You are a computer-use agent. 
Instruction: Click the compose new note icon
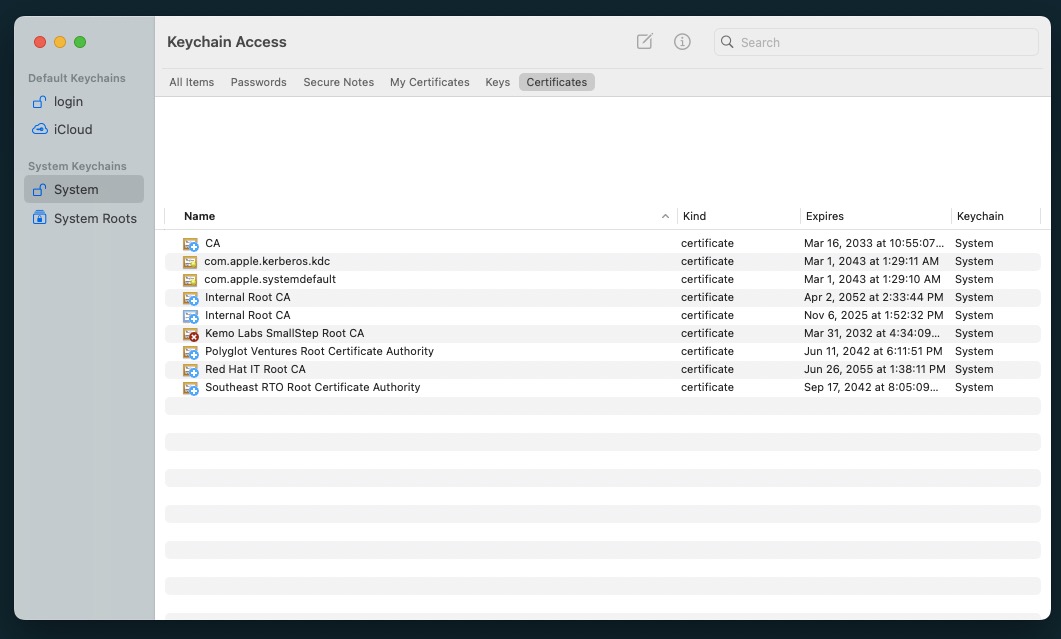[645, 42]
